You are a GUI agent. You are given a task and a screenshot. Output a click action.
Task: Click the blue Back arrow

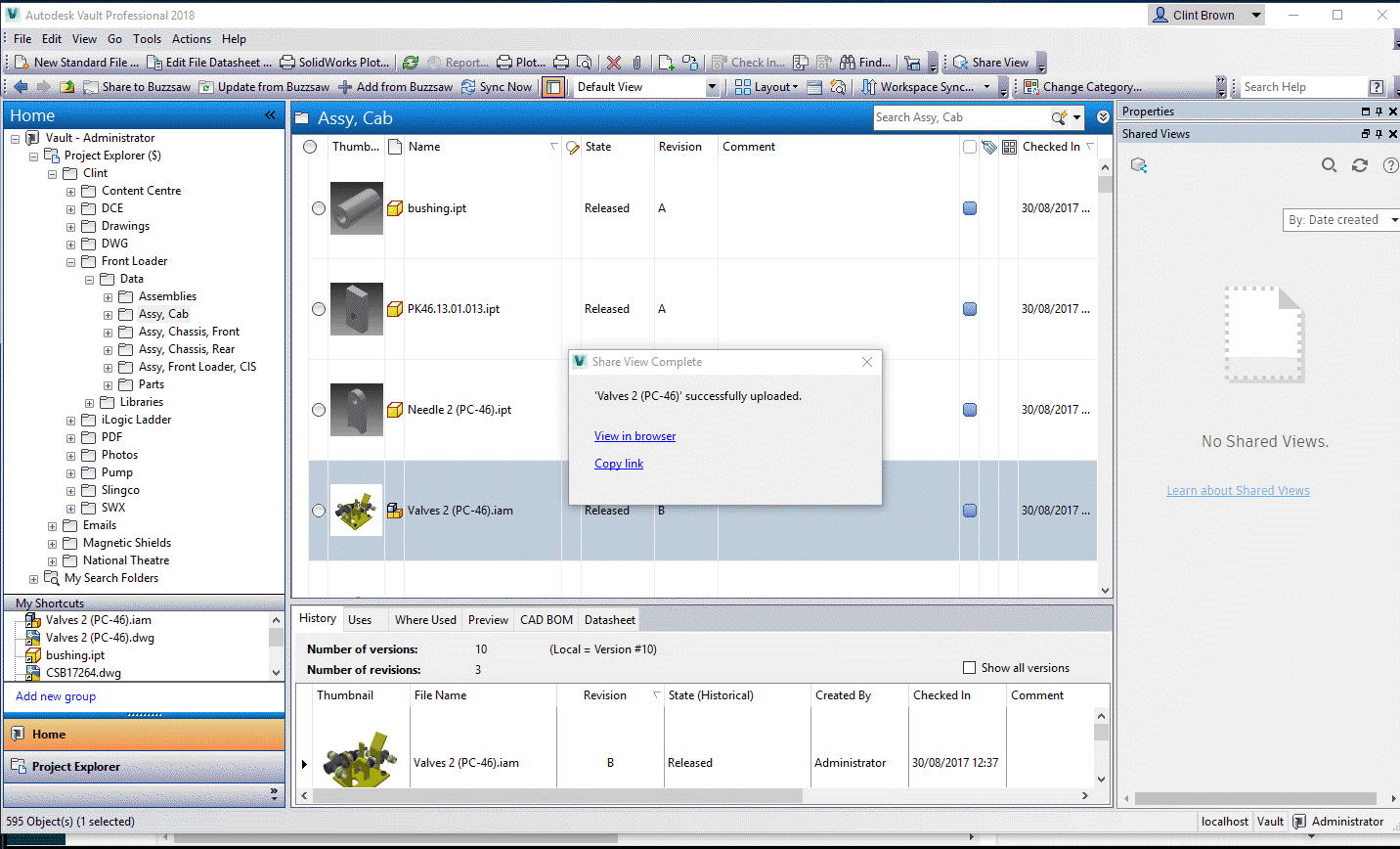pos(21,87)
